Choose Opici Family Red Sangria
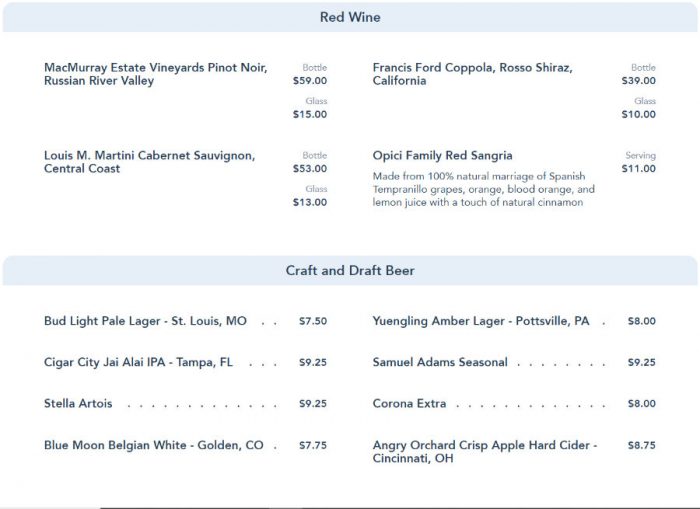Viewport: 700px width, 509px height. click(442, 156)
